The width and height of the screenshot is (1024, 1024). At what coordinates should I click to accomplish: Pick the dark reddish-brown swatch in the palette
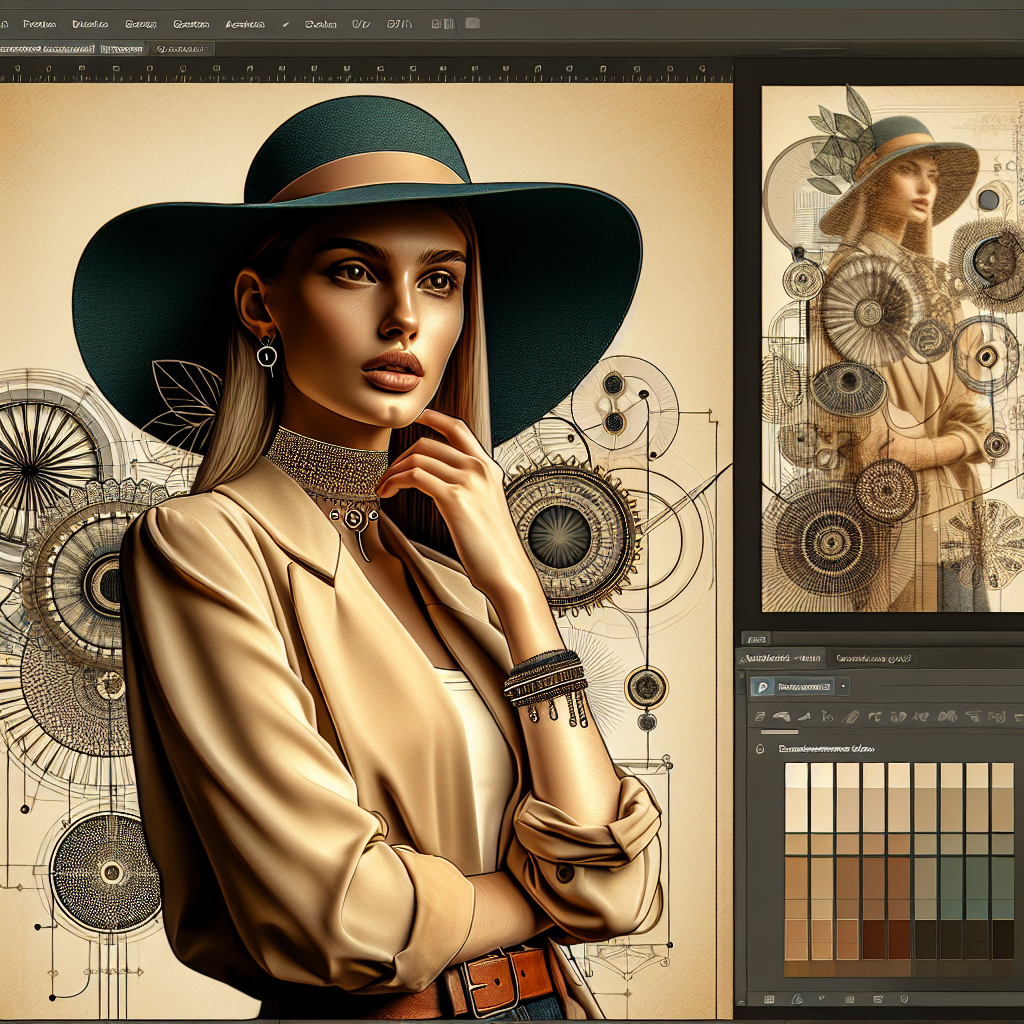[874, 939]
